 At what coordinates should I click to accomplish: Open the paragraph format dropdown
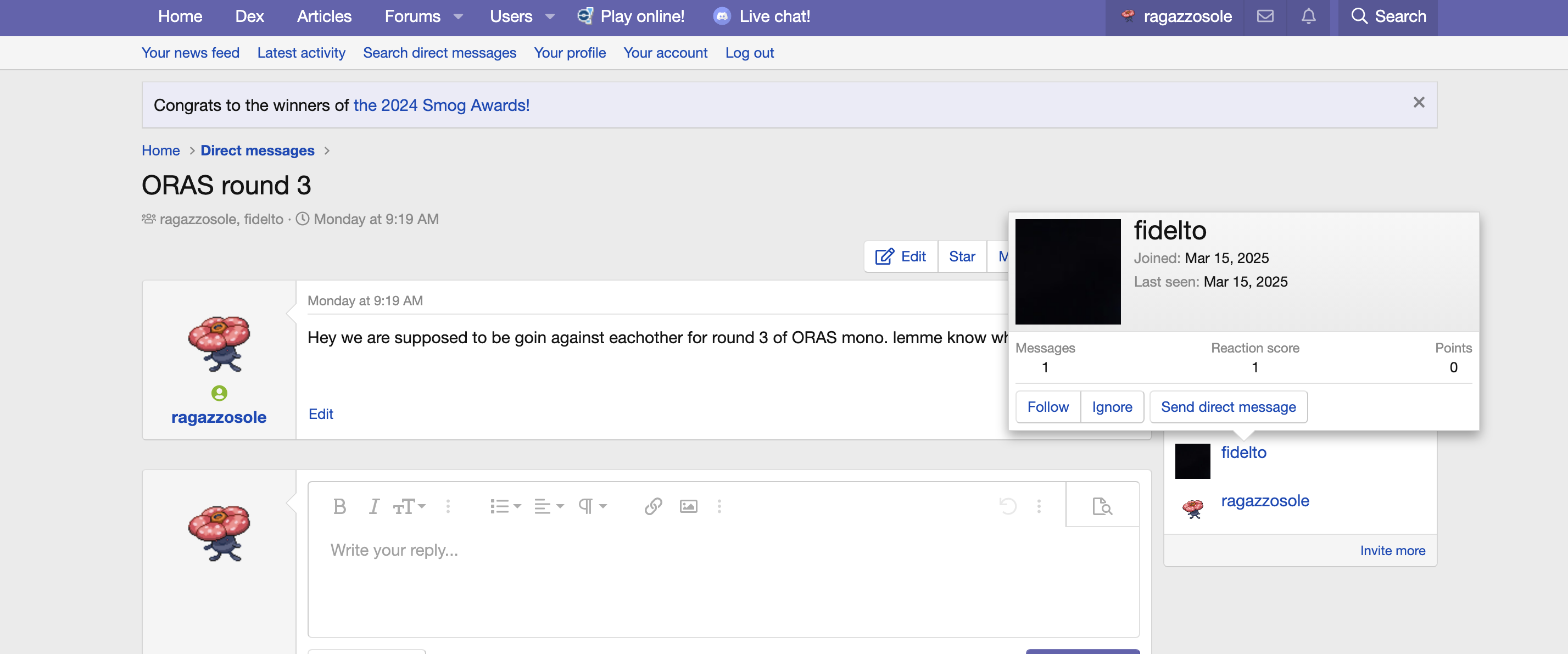(x=592, y=506)
